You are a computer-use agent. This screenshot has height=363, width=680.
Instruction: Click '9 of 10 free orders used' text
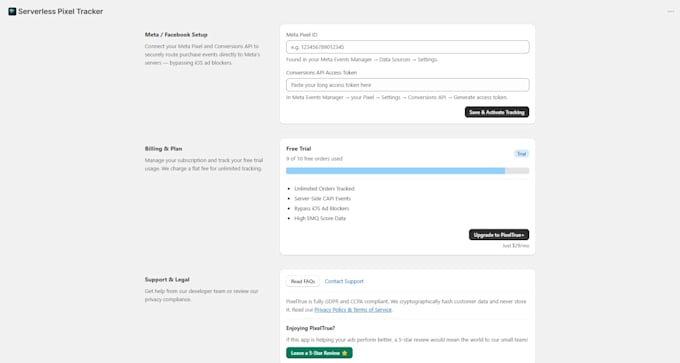(314, 159)
